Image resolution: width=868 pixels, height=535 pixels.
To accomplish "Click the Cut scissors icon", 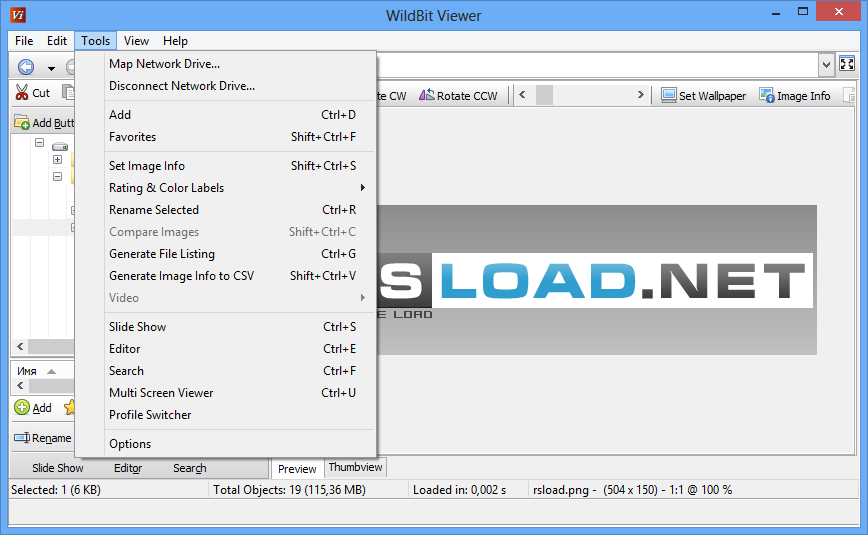I will point(22,92).
